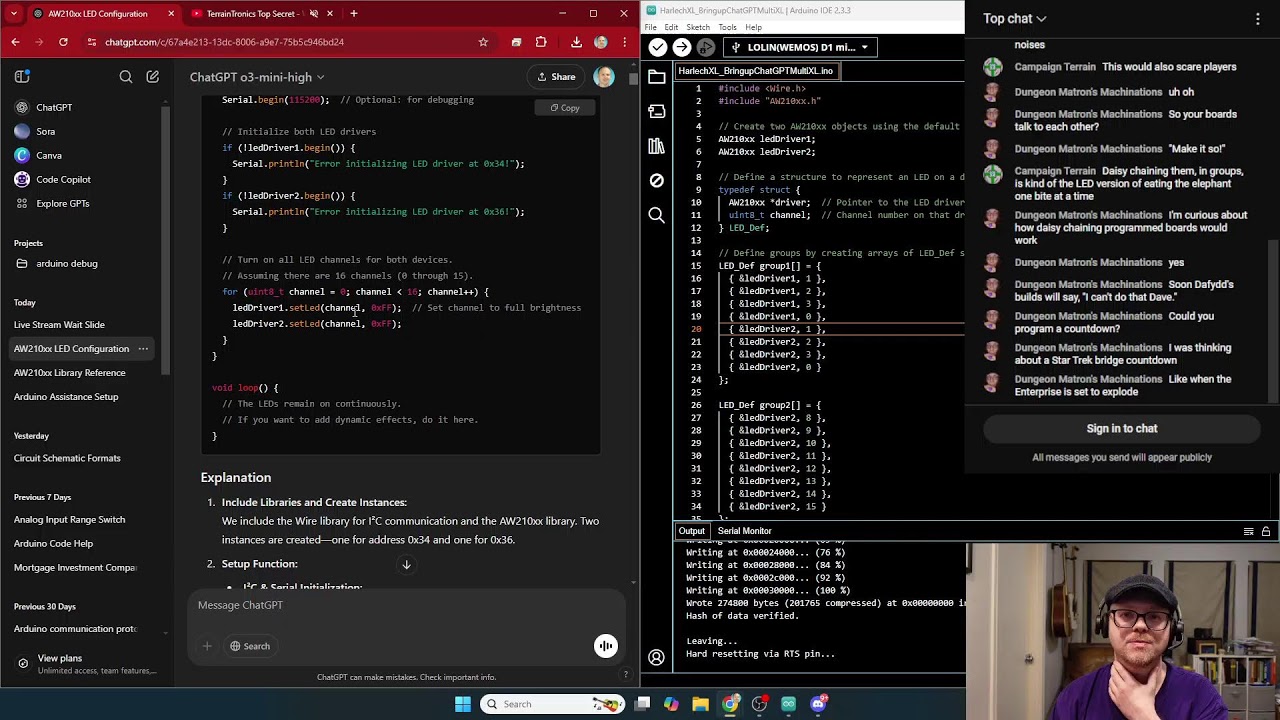
Task: Open Sketchbook folder icon in Arduino sidebar
Action: 656,76
